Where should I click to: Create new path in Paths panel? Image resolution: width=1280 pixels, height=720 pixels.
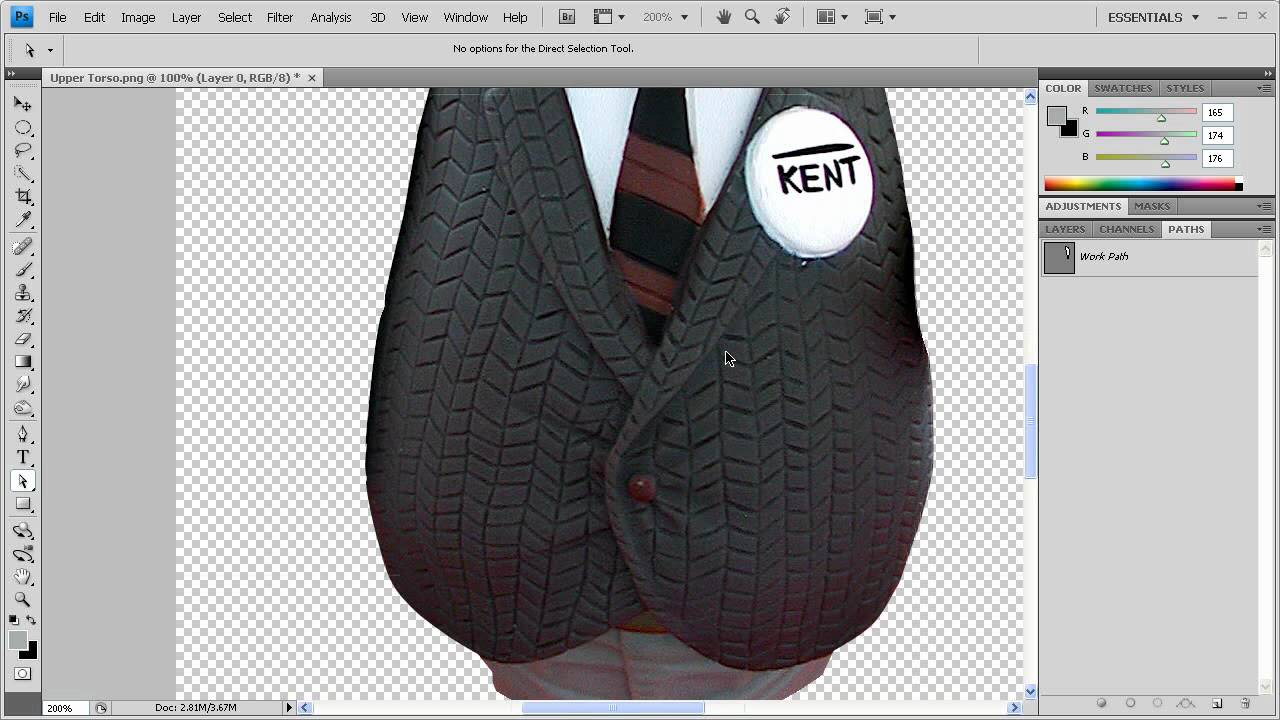pos(1217,704)
